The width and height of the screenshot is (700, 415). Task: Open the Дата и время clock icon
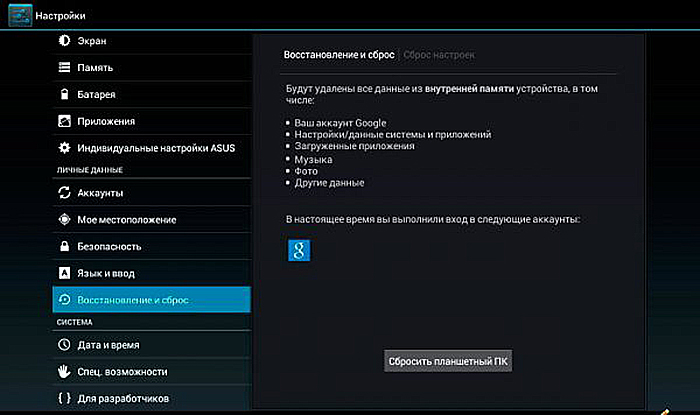tap(64, 344)
